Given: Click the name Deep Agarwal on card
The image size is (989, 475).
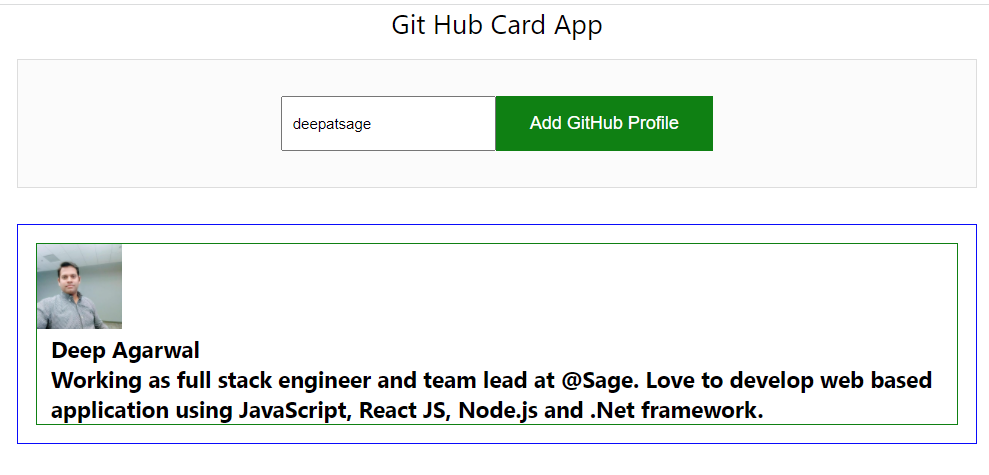Looking at the screenshot, I should click(x=126, y=350).
